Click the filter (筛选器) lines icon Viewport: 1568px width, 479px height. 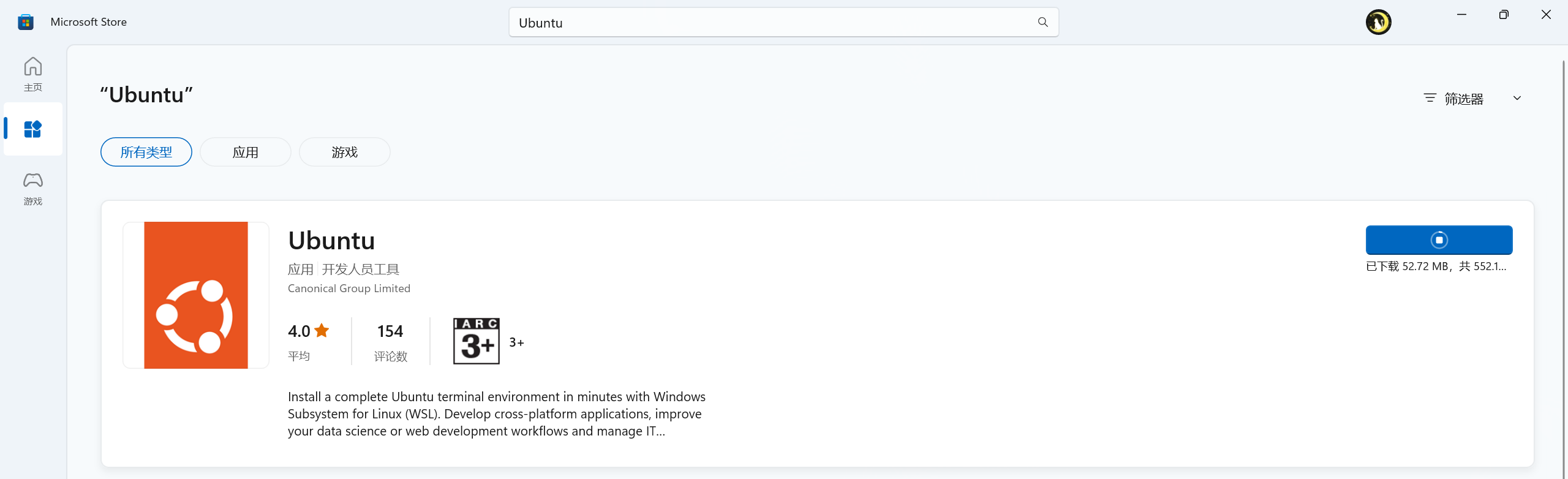[x=1430, y=98]
